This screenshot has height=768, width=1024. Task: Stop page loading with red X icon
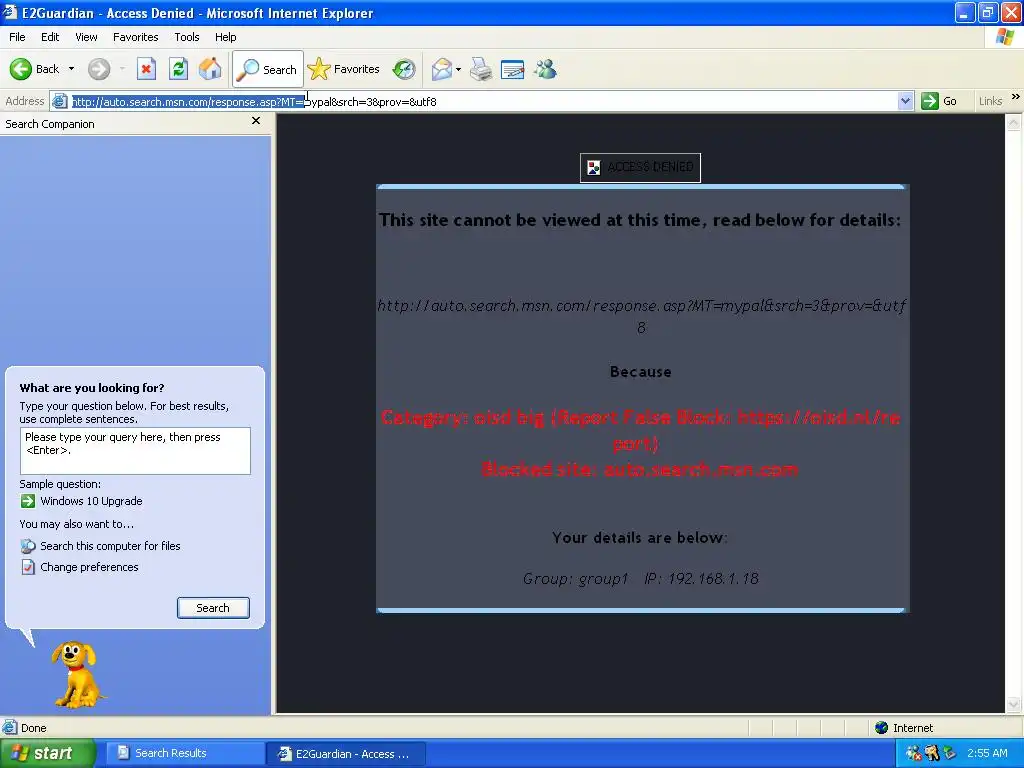(x=146, y=69)
